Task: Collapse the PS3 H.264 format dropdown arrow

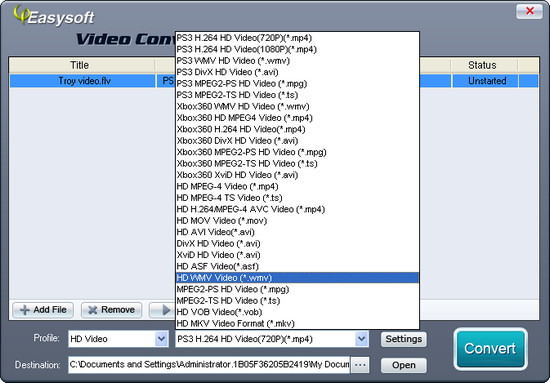Action: [361, 339]
